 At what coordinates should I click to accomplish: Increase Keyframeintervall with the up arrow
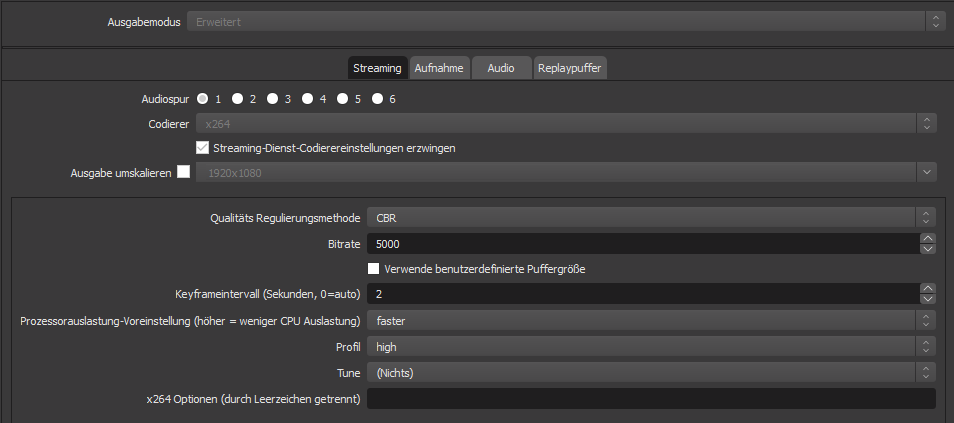928,289
